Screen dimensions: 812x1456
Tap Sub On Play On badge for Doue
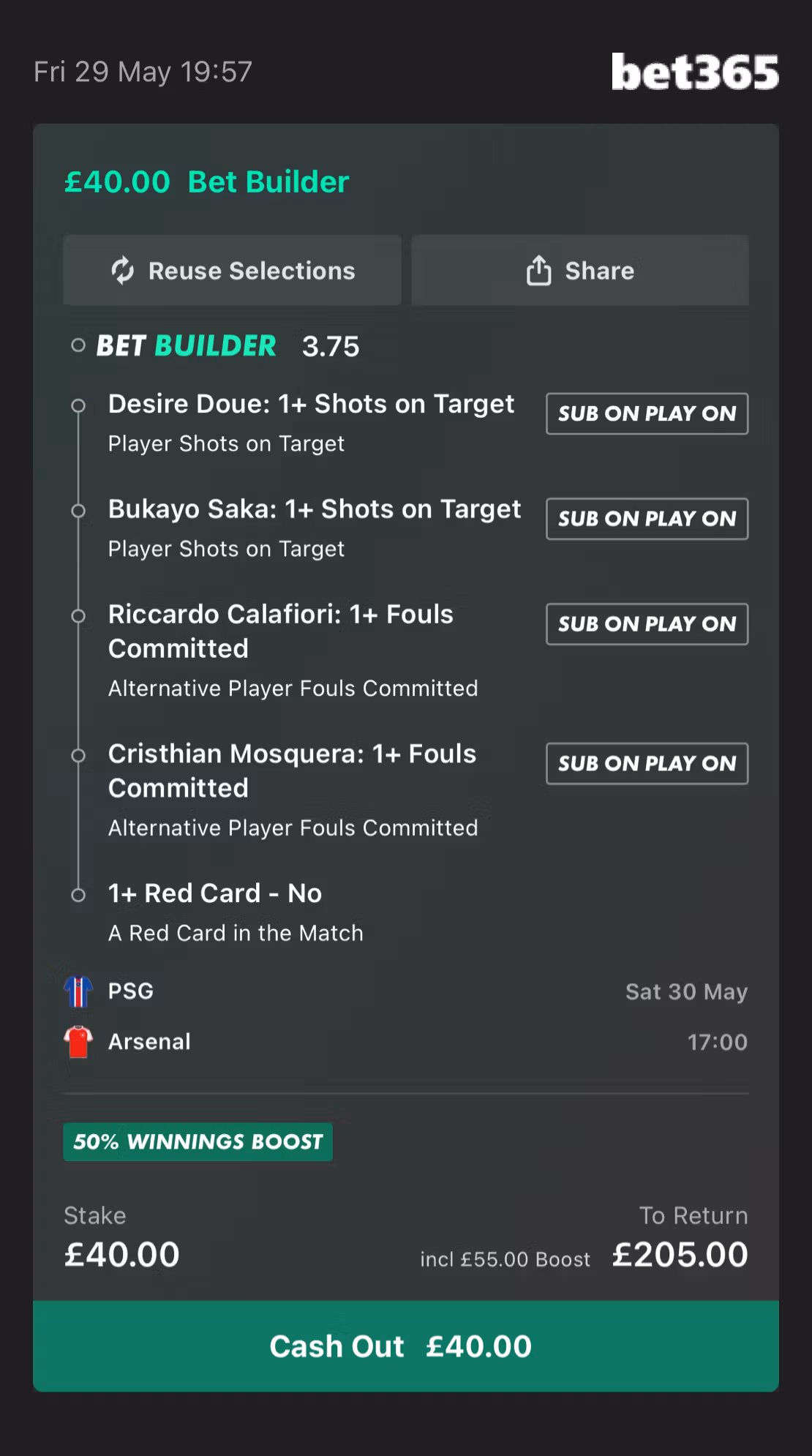tap(647, 413)
